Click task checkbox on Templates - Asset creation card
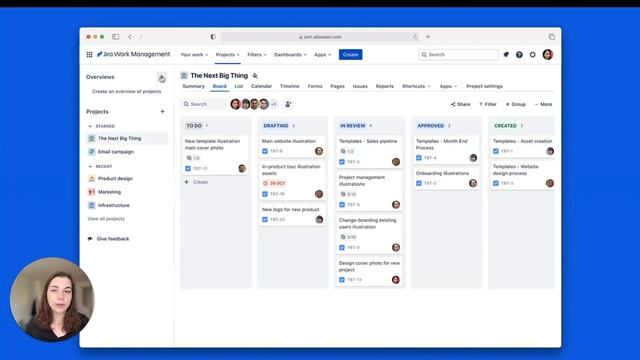 click(496, 151)
